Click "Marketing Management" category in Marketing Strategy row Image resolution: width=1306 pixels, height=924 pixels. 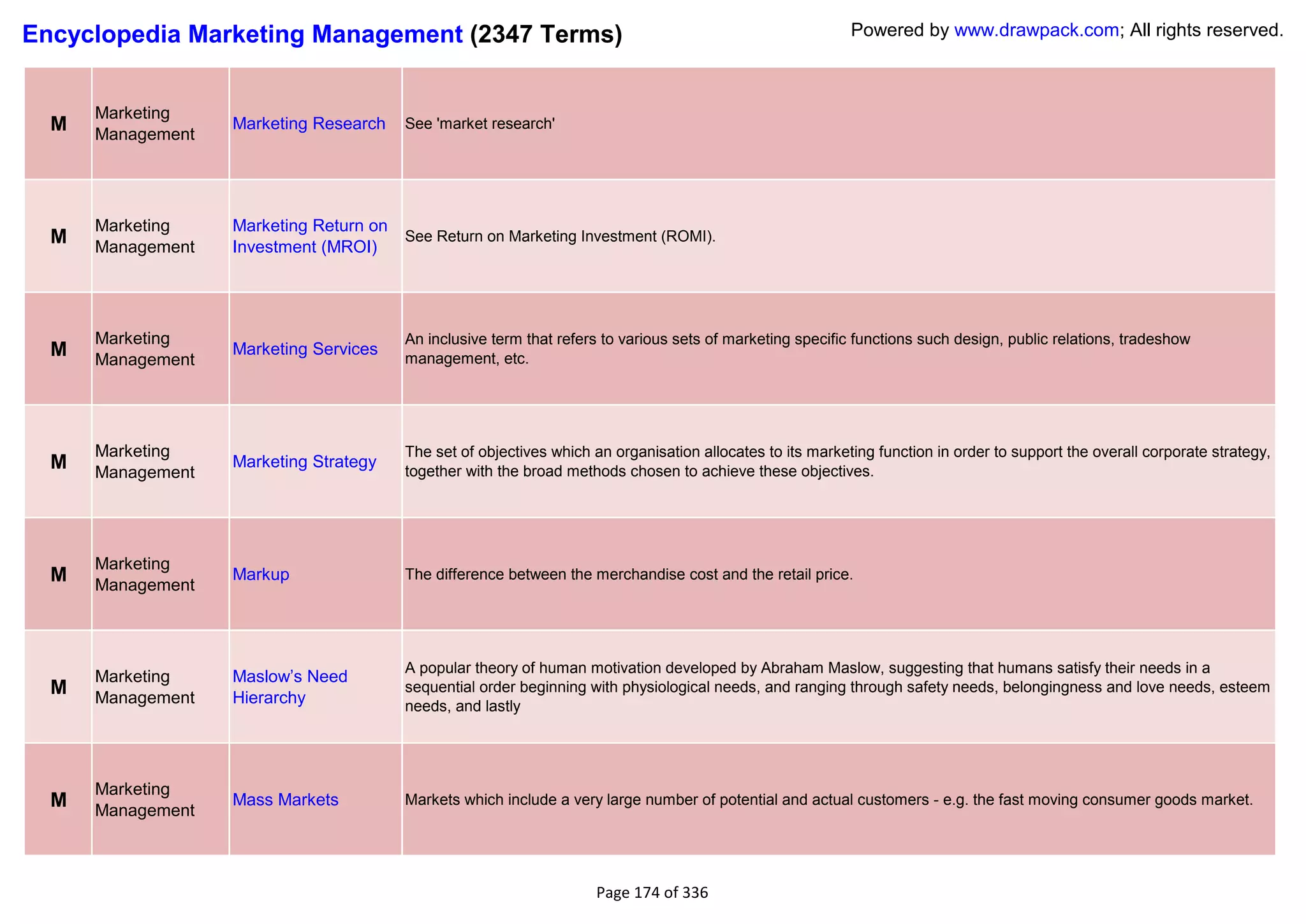coord(145,462)
